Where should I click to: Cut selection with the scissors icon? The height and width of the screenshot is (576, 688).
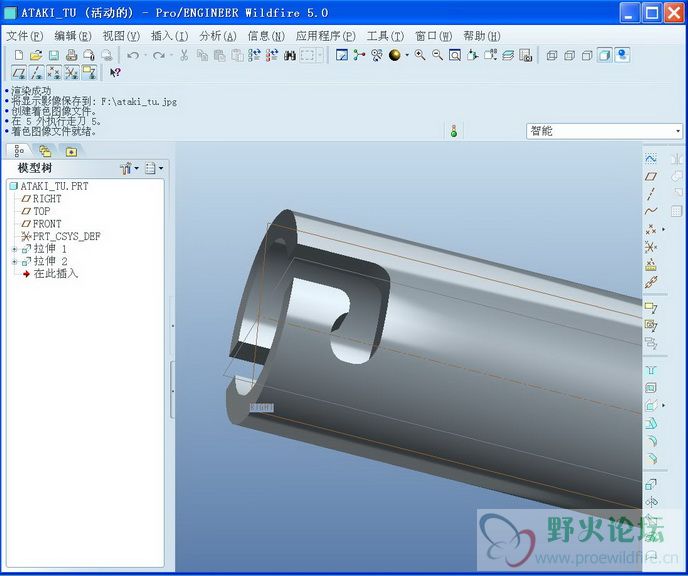pos(184,55)
